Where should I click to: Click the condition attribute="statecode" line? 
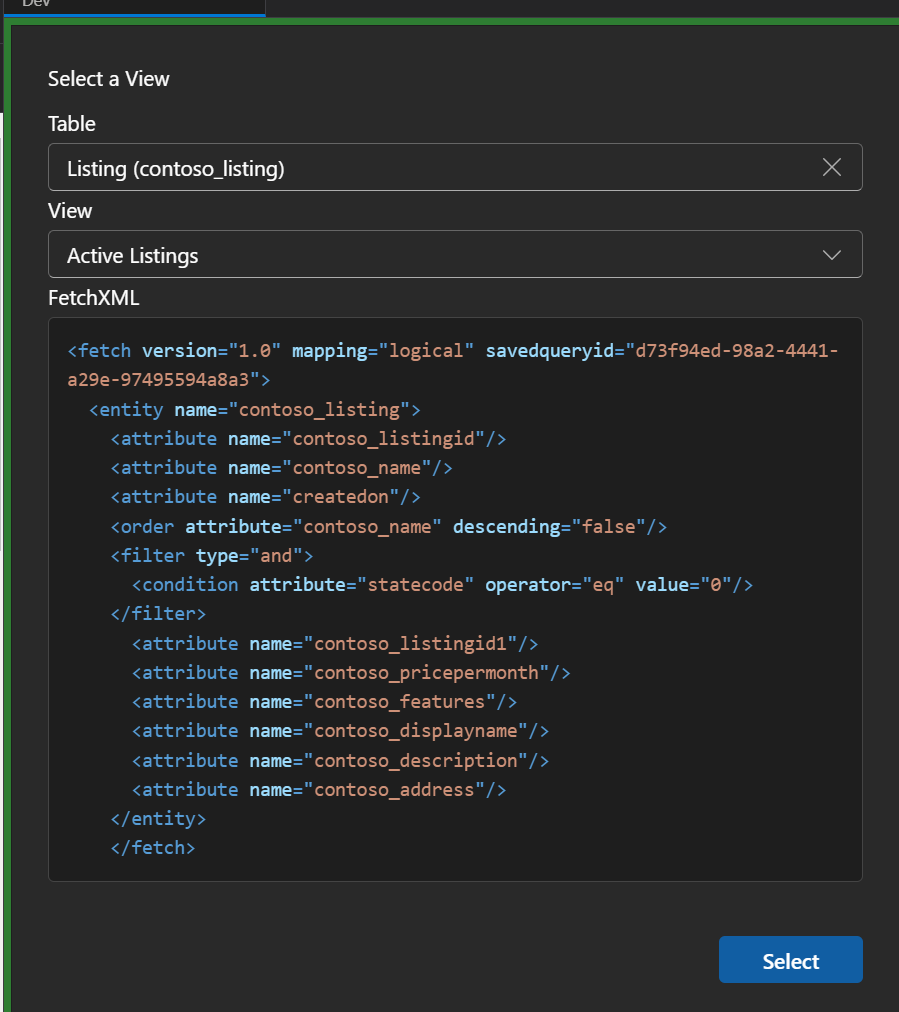tap(442, 585)
